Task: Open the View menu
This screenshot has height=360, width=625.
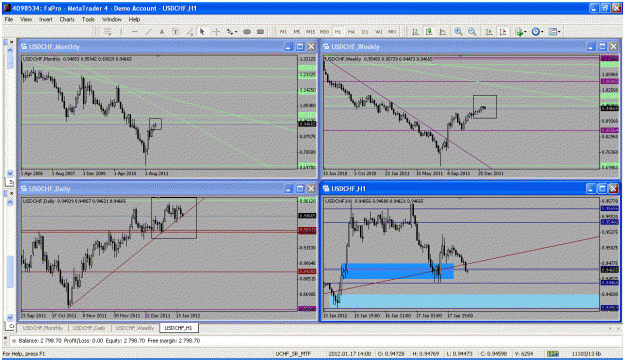Action: tap(26, 19)
